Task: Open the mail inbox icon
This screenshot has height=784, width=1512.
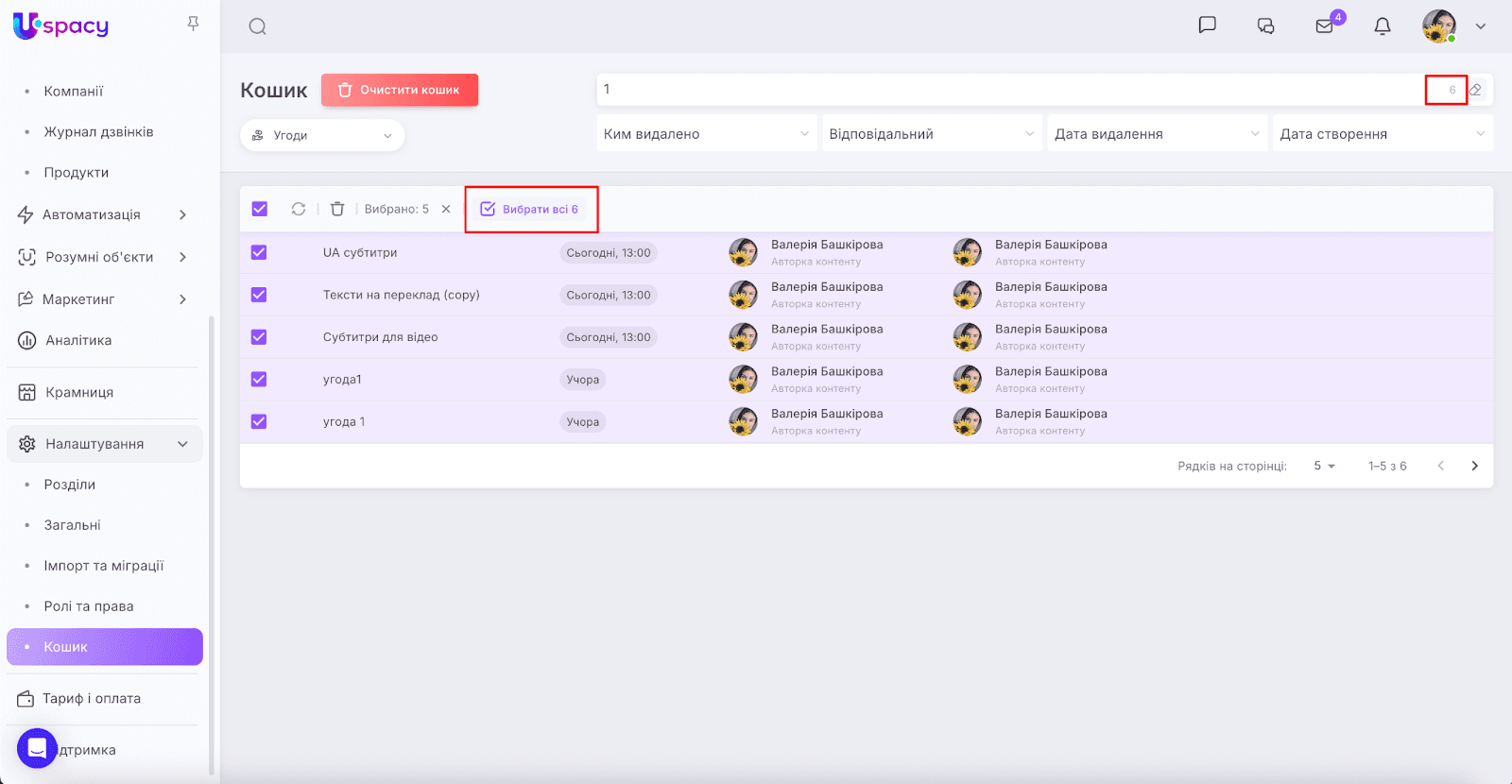Action: click(x=1324, y=26)
